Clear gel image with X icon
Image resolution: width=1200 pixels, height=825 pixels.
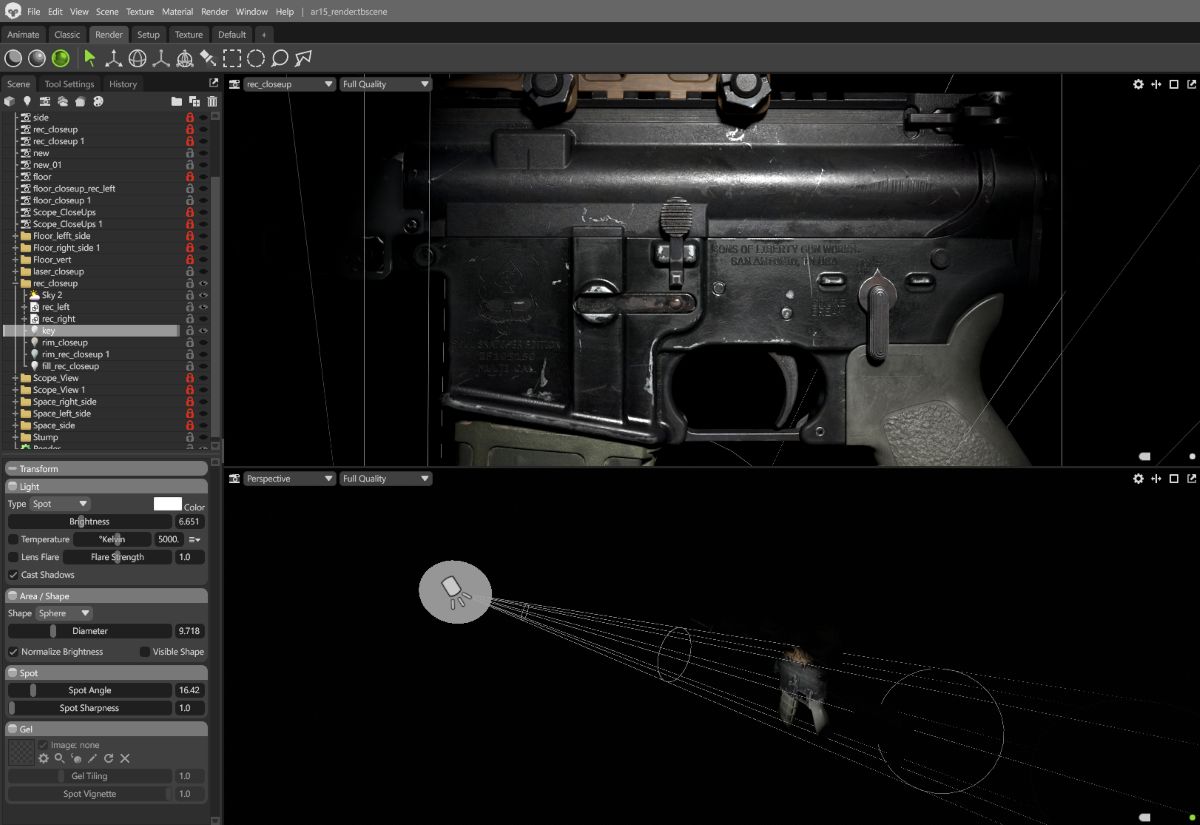(x=125, y=758)
